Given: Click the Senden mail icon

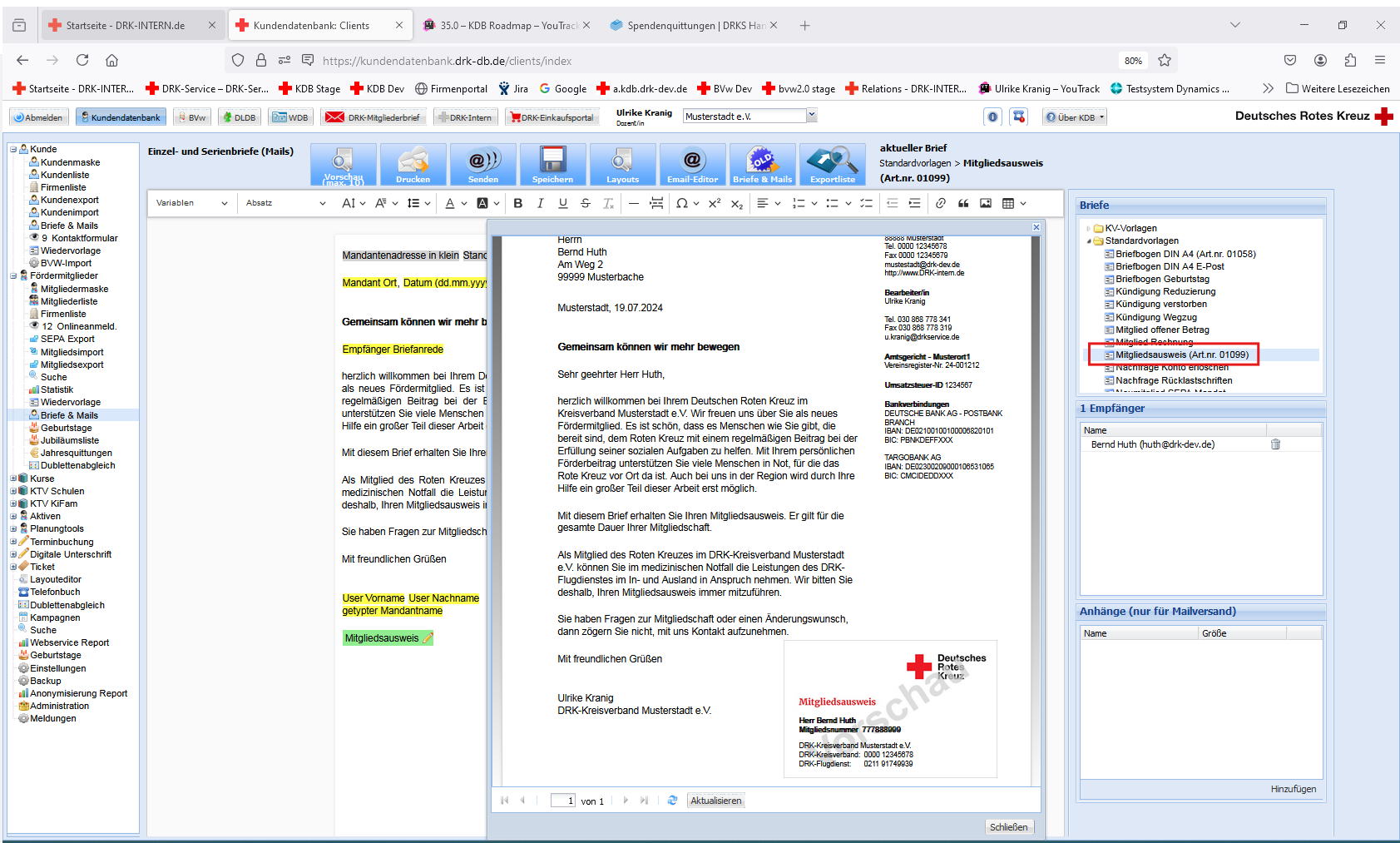Looking at the screenshot, I should tap(482, 164).
